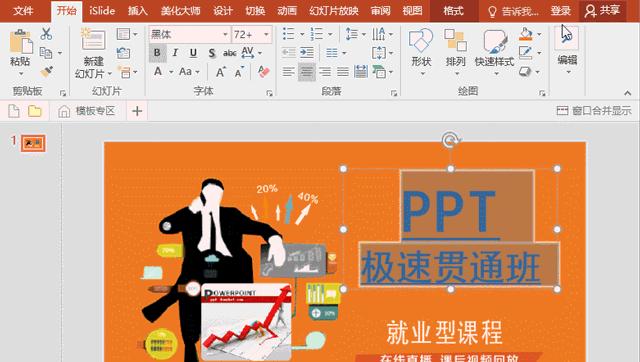Click new document icon below ribbon
This screenshot has height=362, width=640.
coord(13,111)
